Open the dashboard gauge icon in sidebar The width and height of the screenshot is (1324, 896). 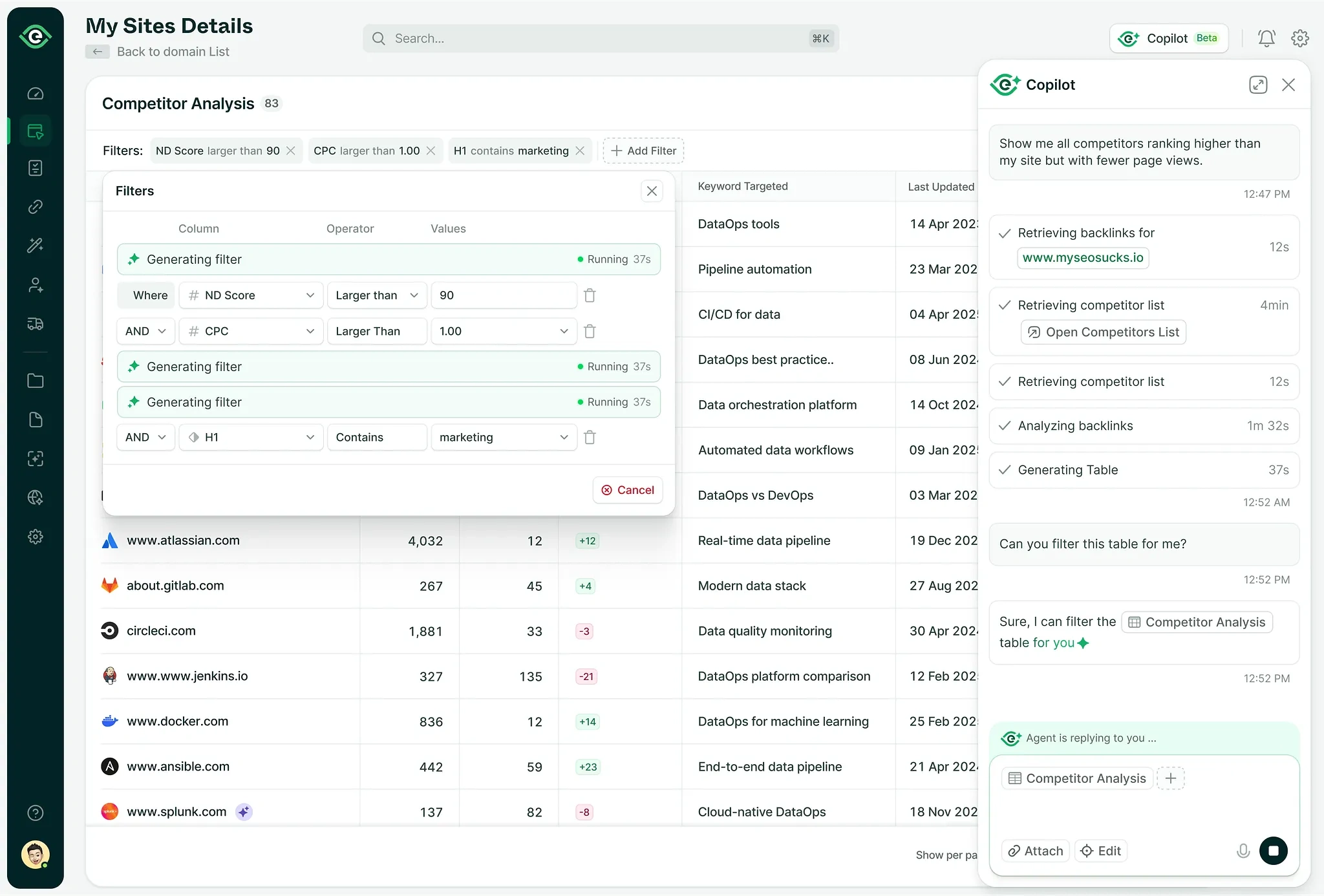(x=36, y=94)
